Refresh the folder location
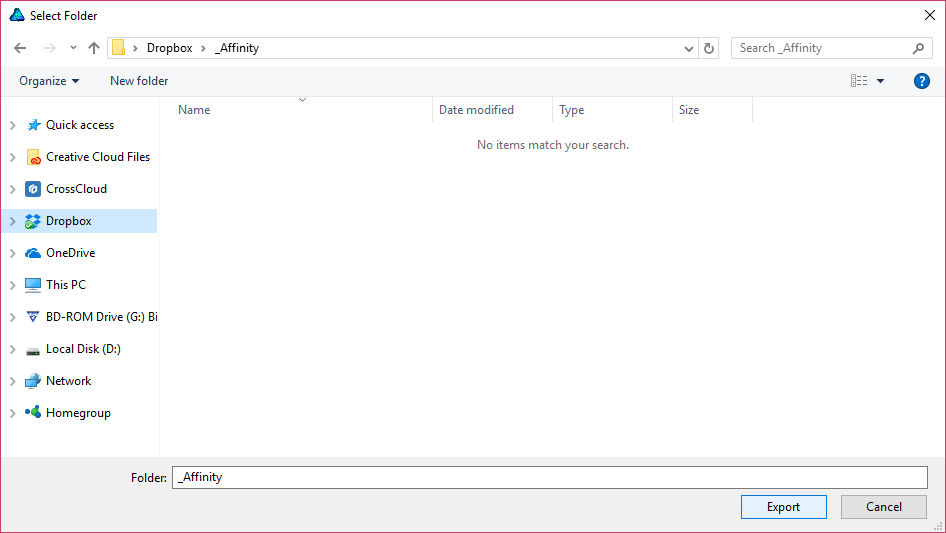946x533 pixels. pyautogui.click(x=710, y=48)
